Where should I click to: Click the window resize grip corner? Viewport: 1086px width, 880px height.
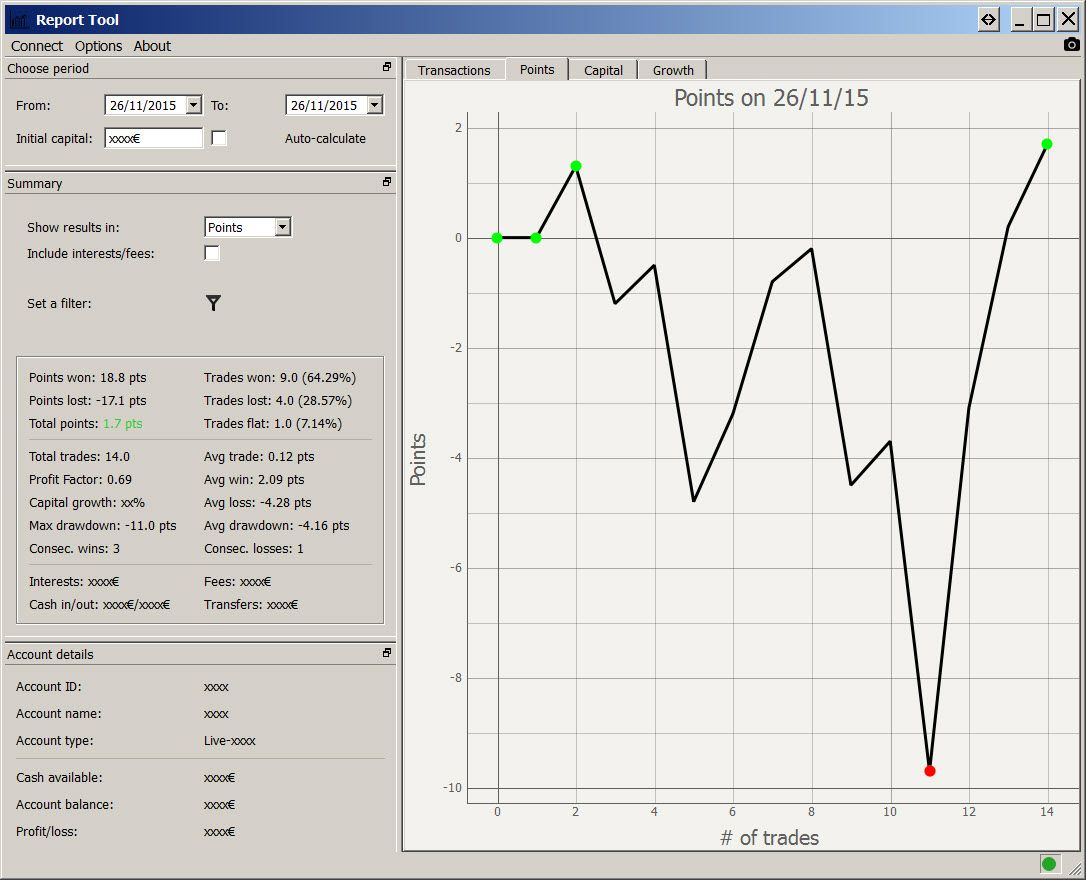point(1075,870)
